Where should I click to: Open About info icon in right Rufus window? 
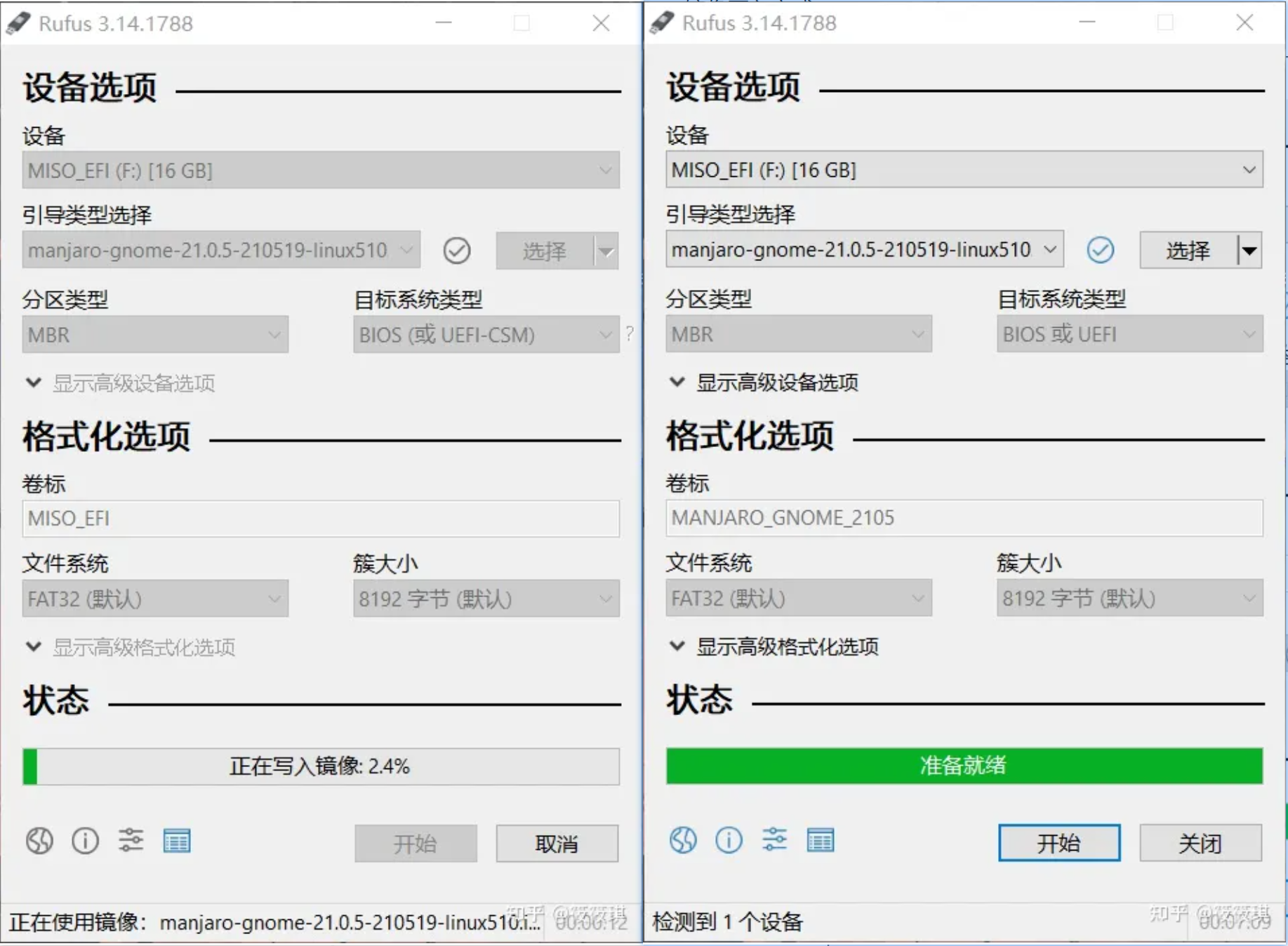[729, 839]
